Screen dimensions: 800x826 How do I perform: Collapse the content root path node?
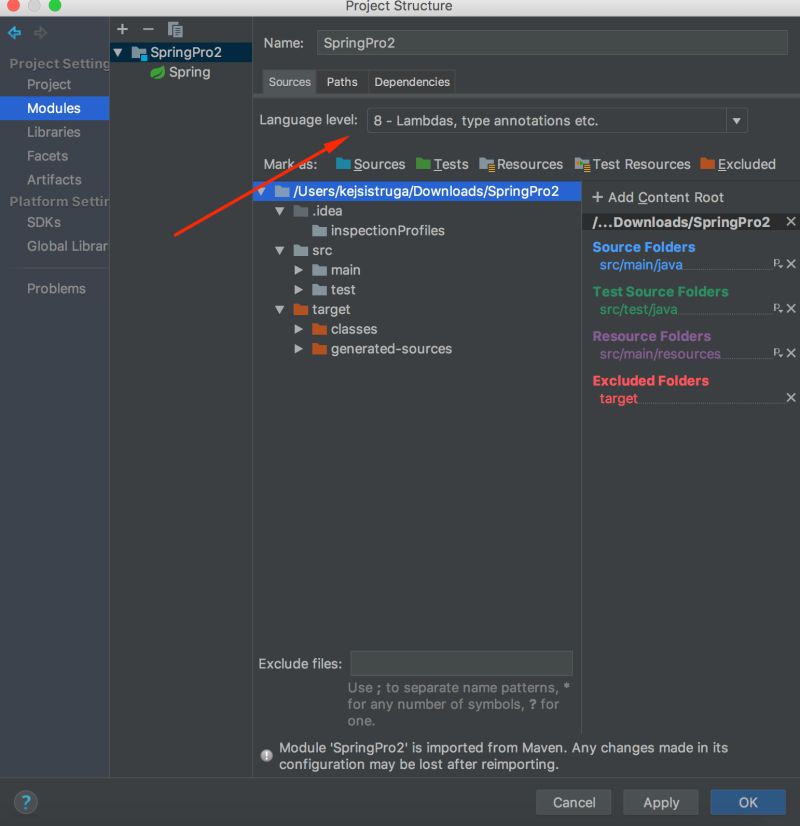click(x=261, y=191)
